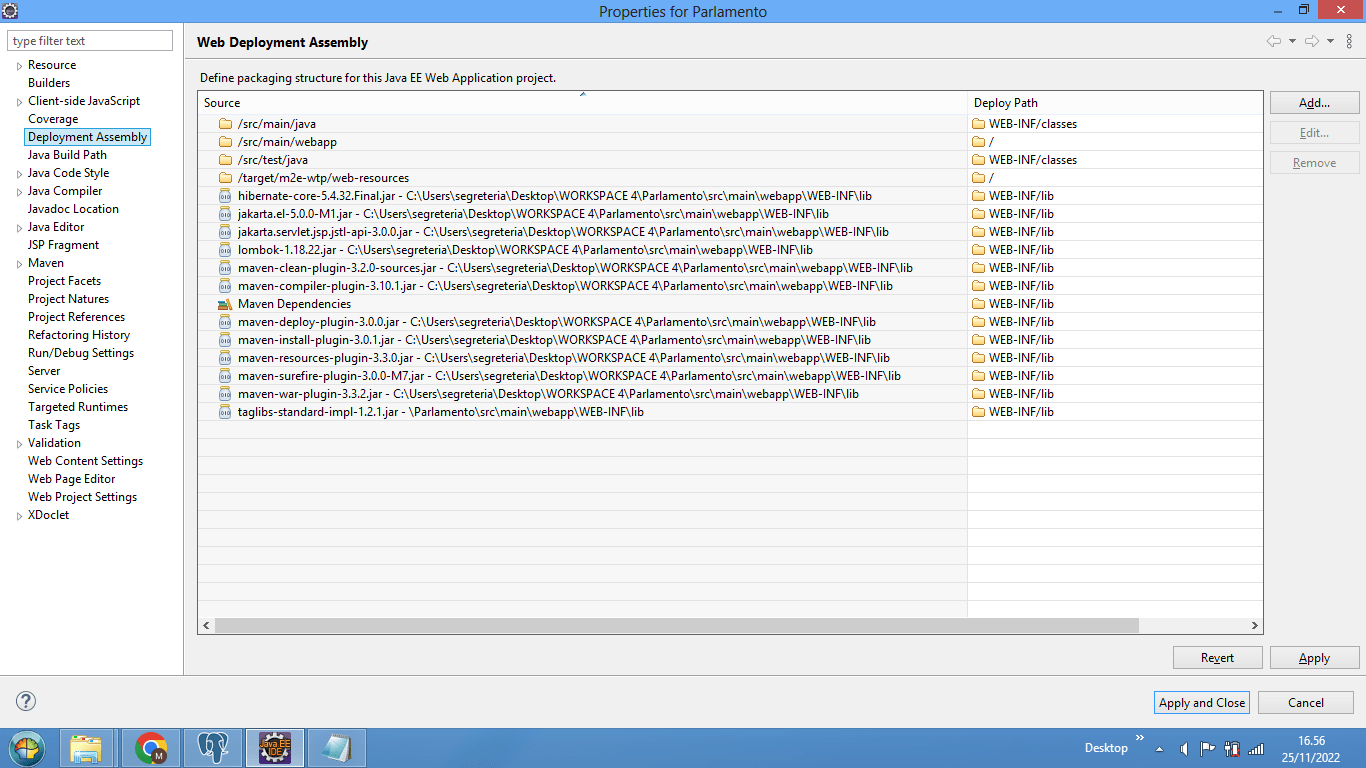Click the horizontal scrollbar left arrow
This screenshot has height=768, width=1366.
coord(206,625)
